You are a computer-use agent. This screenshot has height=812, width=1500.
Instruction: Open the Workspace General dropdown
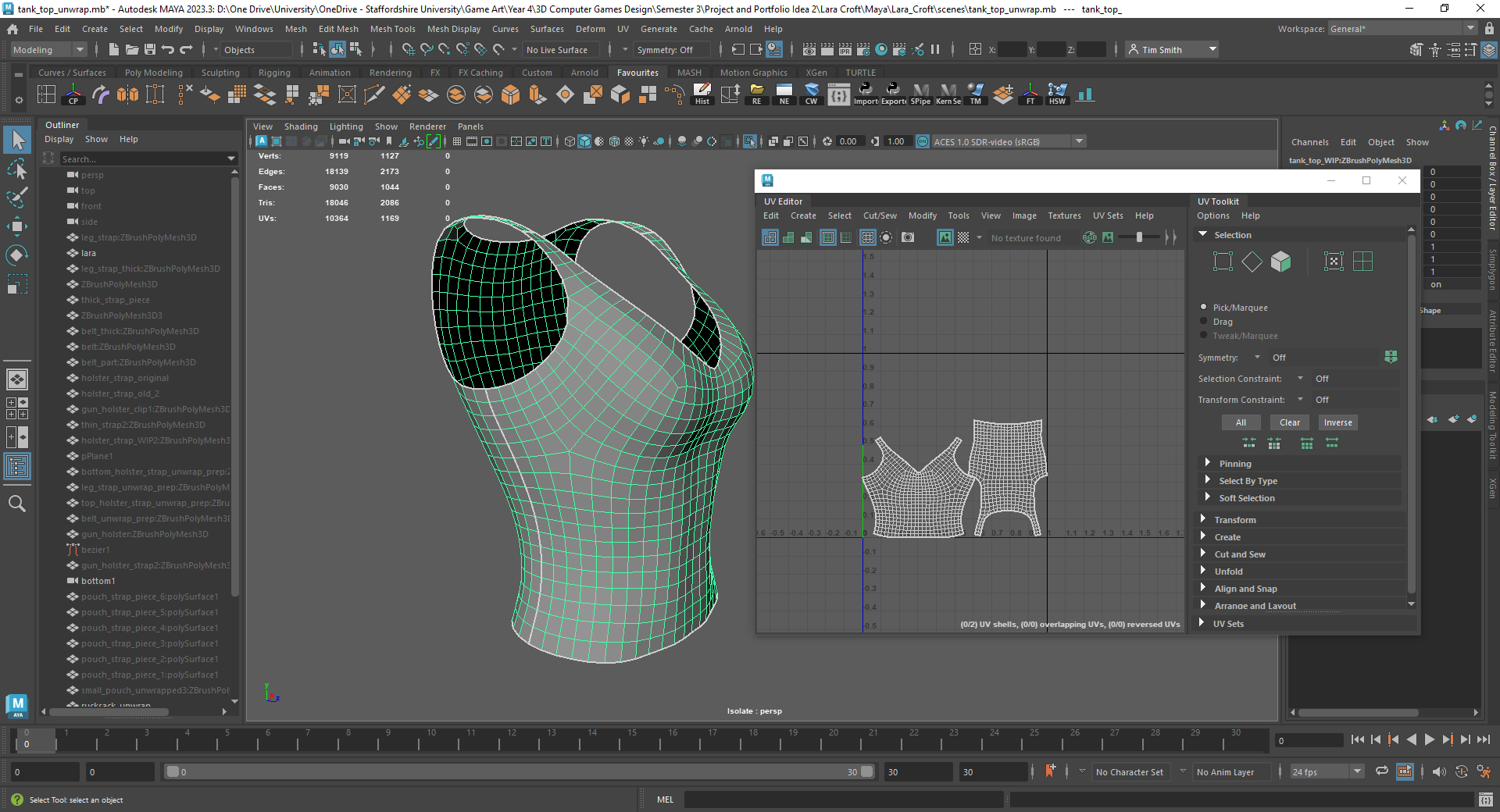1403,29
